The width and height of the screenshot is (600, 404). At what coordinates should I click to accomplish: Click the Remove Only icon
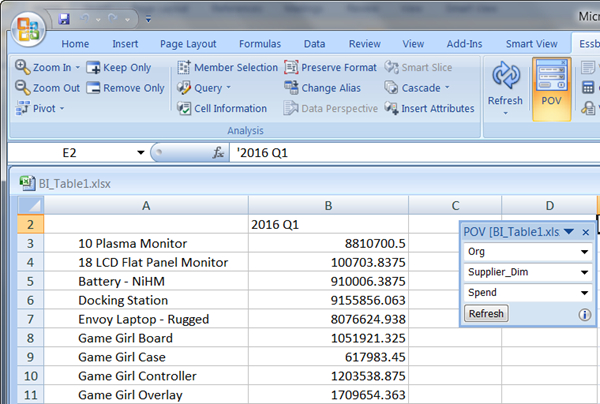(x=93, y=88)
